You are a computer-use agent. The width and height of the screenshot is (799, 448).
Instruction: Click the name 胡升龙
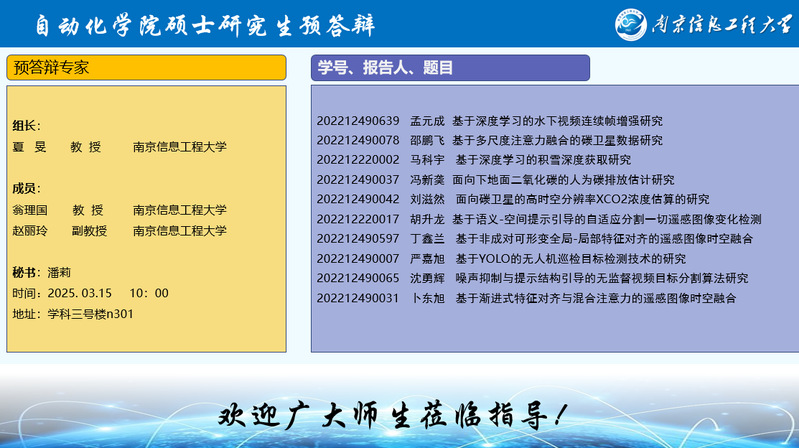click(427, 219)
